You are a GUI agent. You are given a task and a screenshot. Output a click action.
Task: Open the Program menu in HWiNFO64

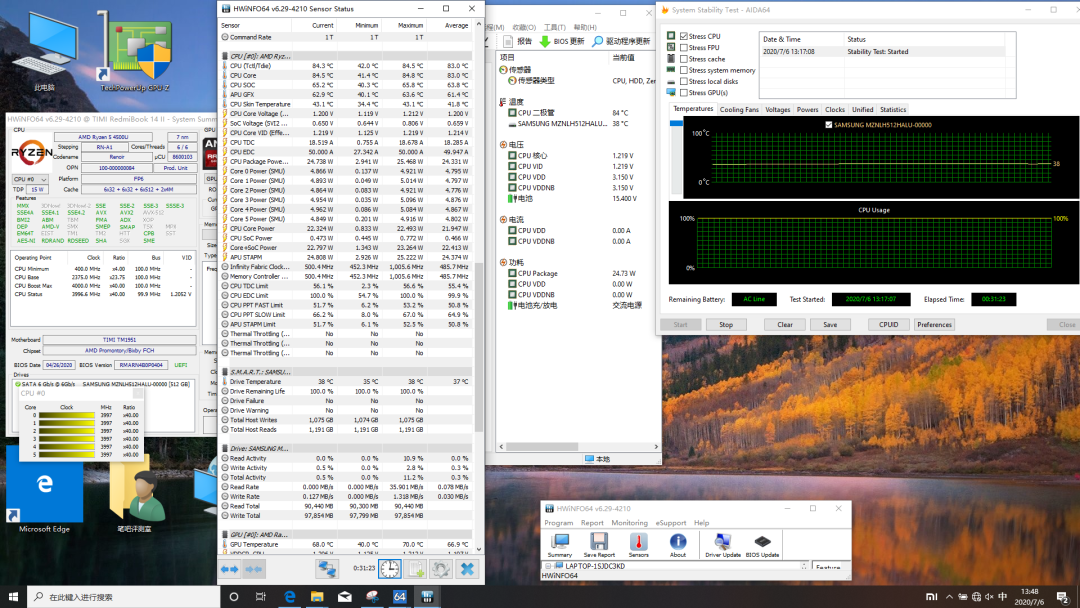[x=559, y=523]
